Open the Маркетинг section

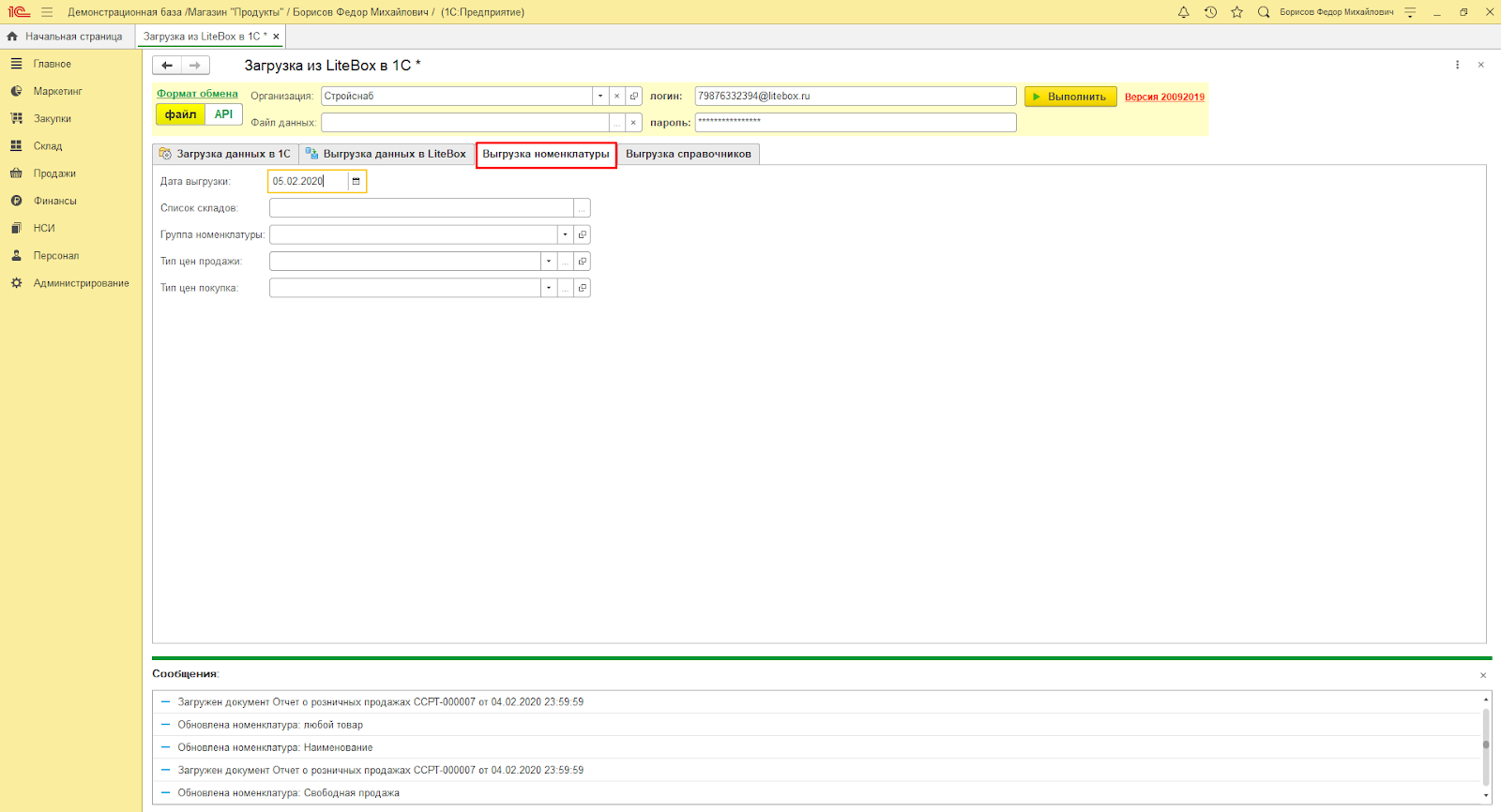tap(58, 91)
